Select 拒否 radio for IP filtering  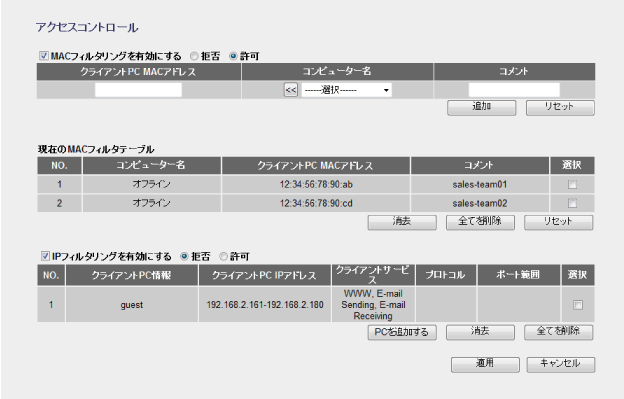tap(184, 256)
